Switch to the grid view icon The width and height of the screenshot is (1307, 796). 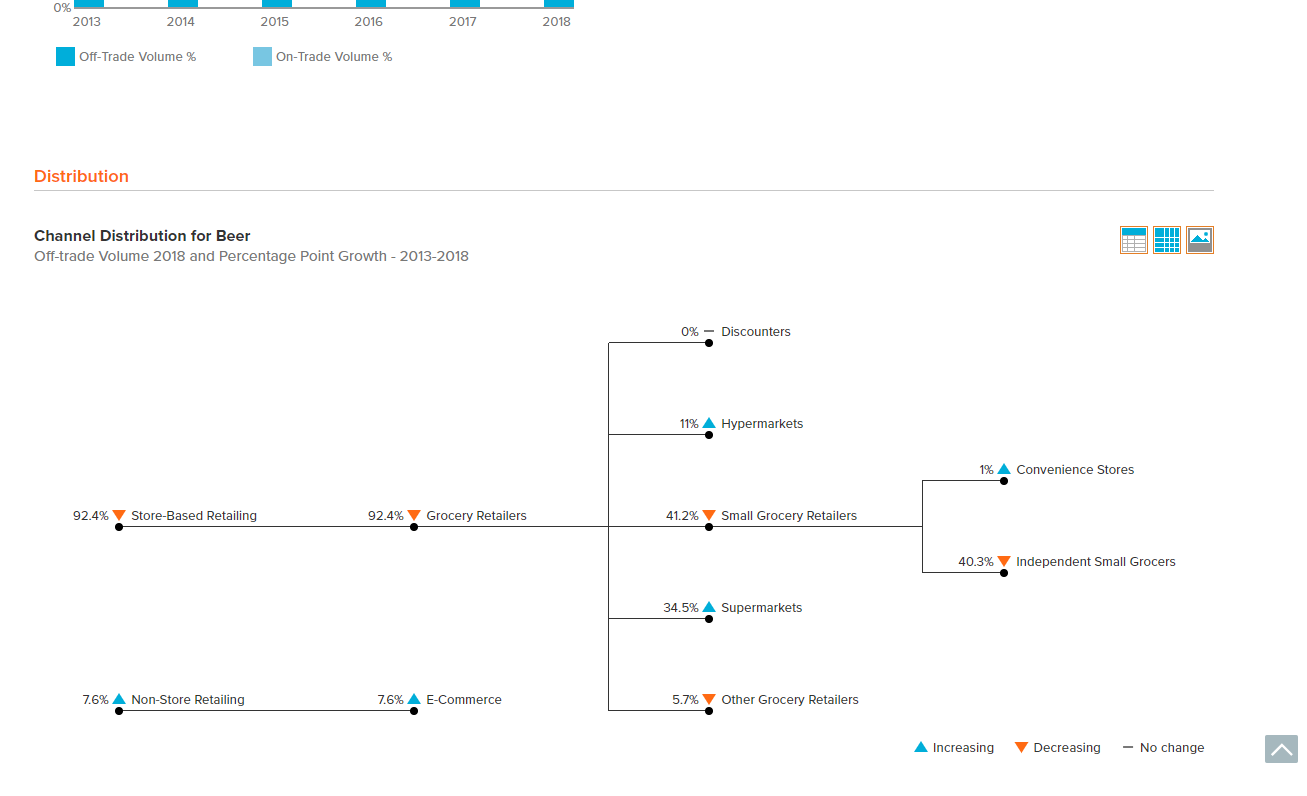(x=1167, y=240)
